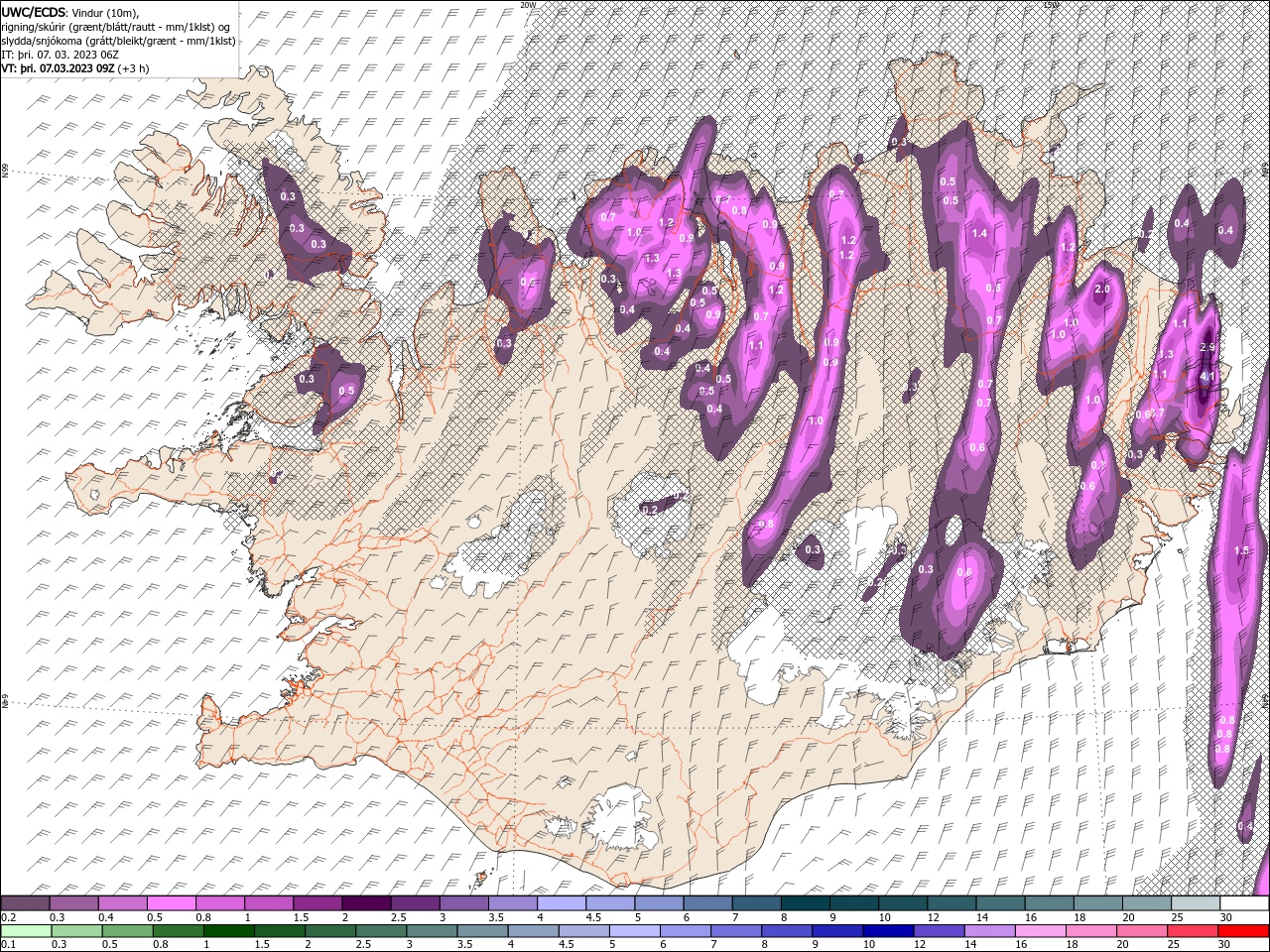This screenshot has height=952, width=1270.
Task: Select the bright pink upper swatch starting at 0.5
Action: click(x=172, y=903)
